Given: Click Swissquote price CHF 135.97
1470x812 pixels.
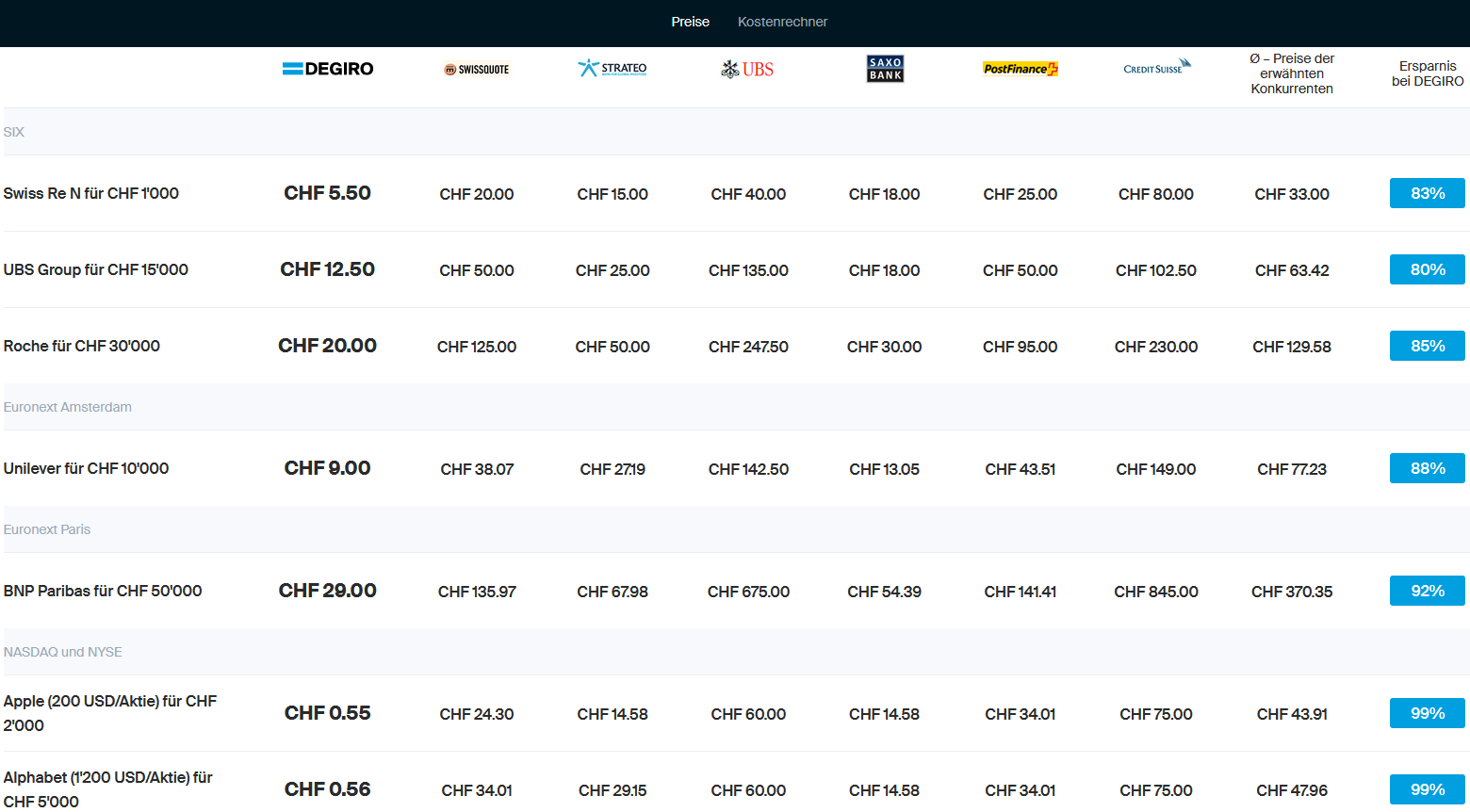Looking at the screenshot, I should tap(477, 592).
